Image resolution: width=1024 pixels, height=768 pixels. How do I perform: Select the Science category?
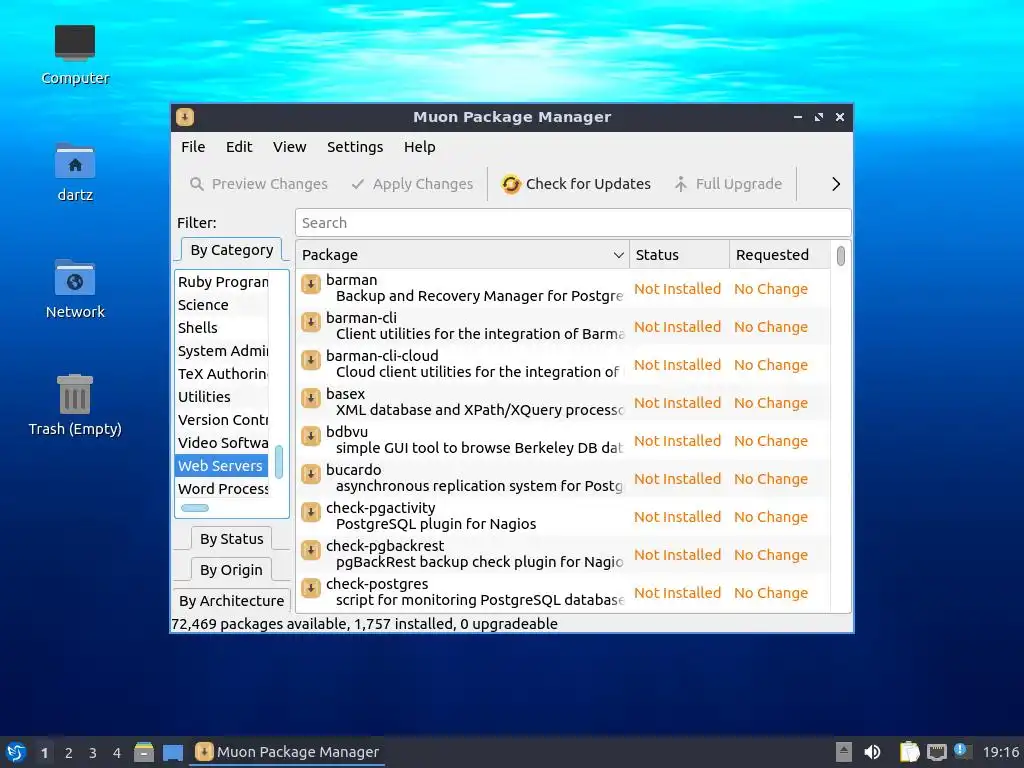223,305
